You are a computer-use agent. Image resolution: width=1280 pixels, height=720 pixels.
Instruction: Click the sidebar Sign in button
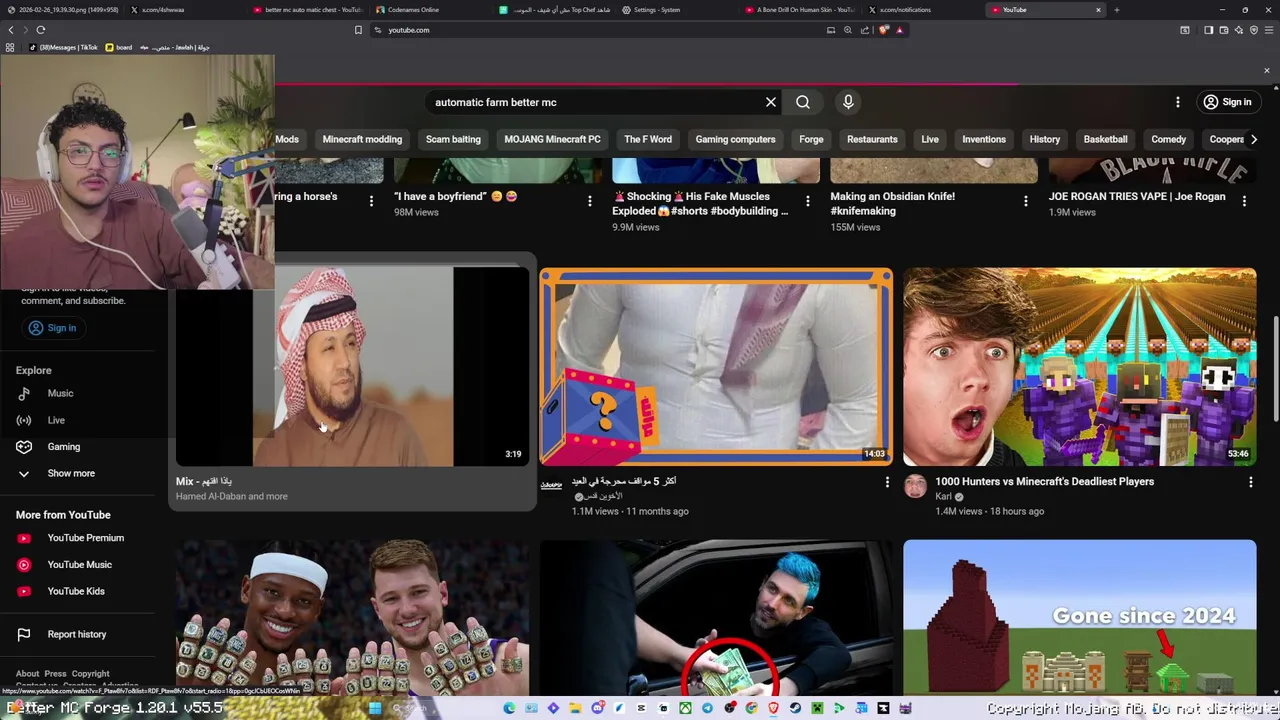pyautogui.click(x=52, y=328)
